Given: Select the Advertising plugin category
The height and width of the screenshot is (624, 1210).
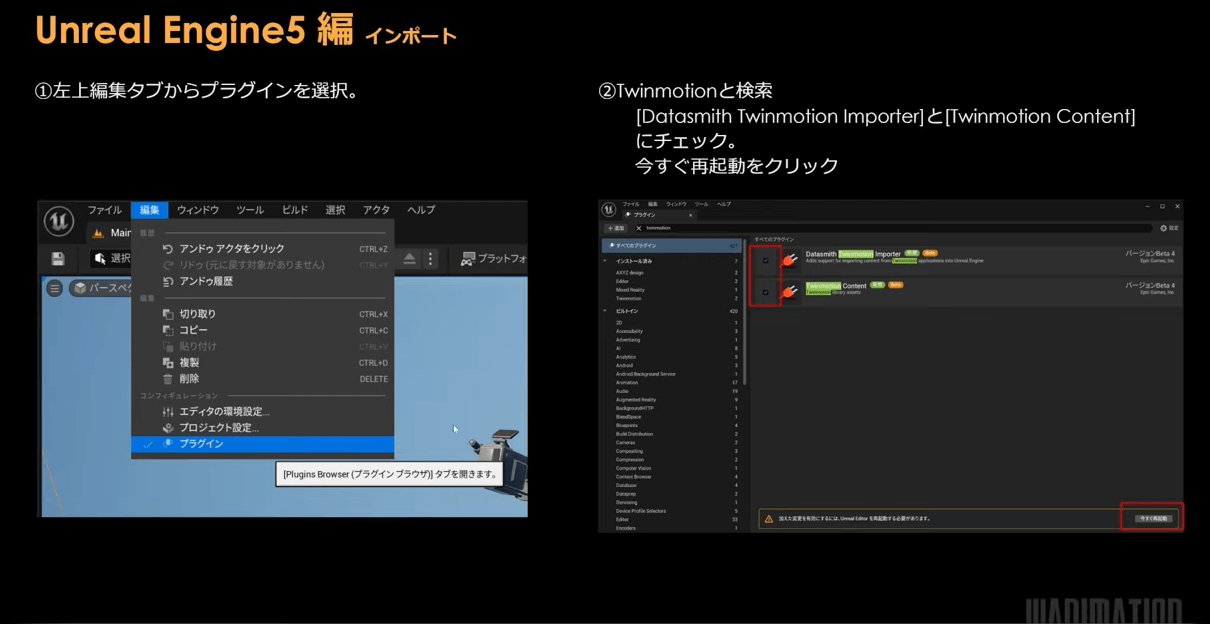Looking at the screenshot, I should point(673,339).
